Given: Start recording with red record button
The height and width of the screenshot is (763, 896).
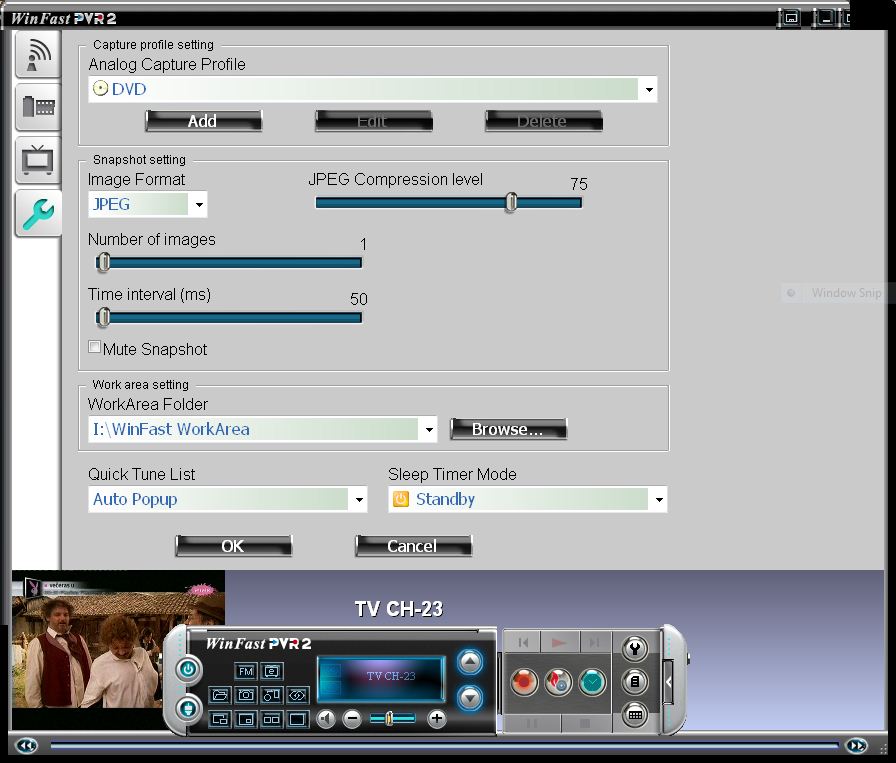Looking at the screenshot, I should tap(524, 682).
